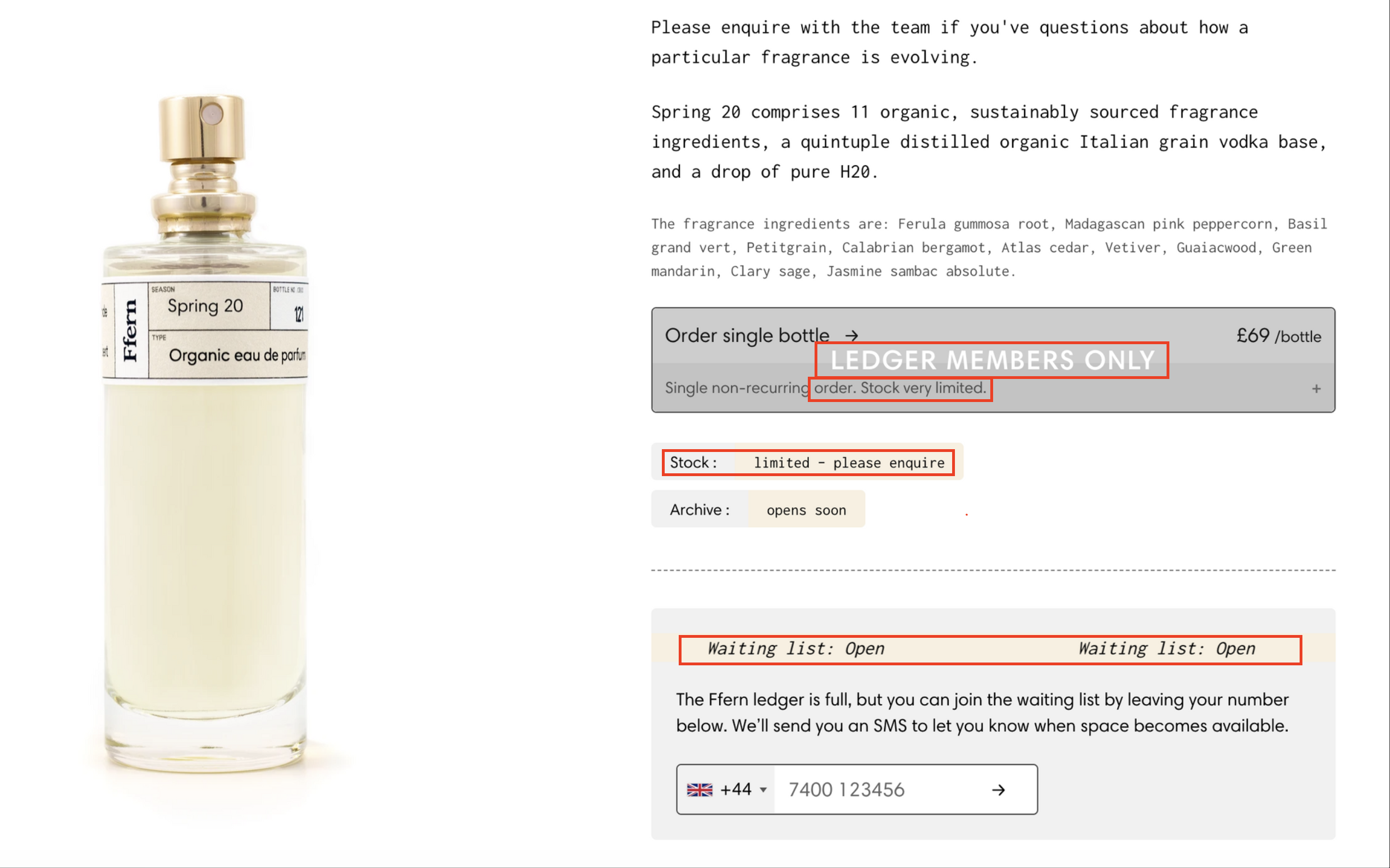Click the arrow beside Order single bottle
This screenshot has width=1390, height=868.
852,336
